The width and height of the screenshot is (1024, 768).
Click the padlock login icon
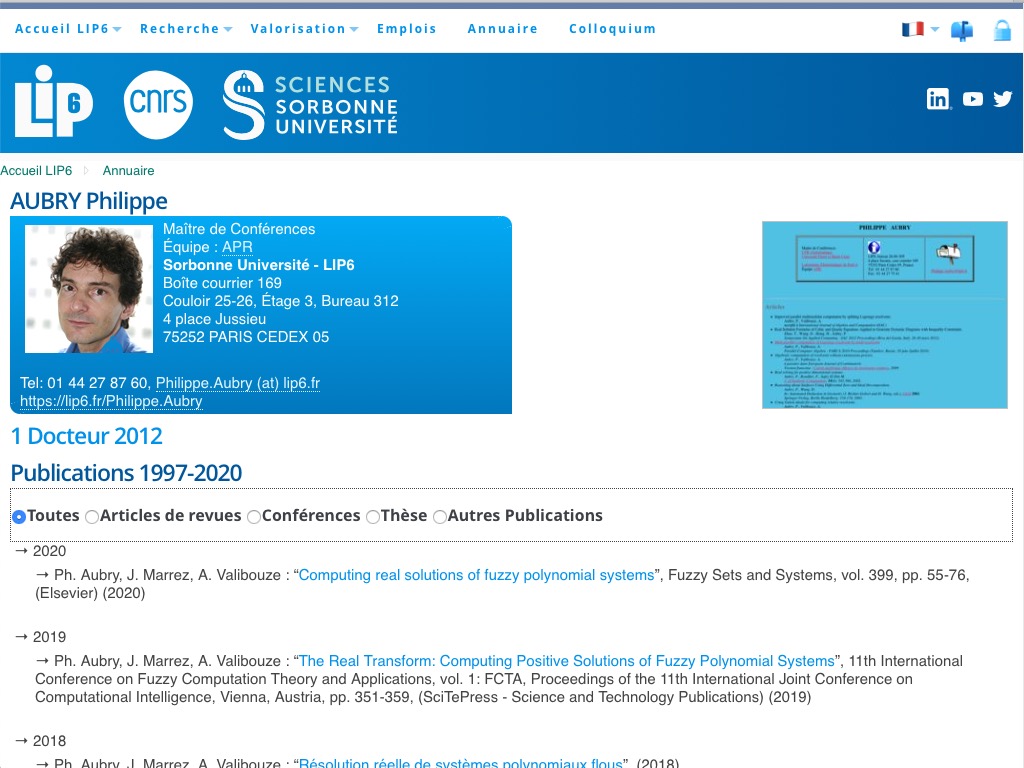(1002, 30)
